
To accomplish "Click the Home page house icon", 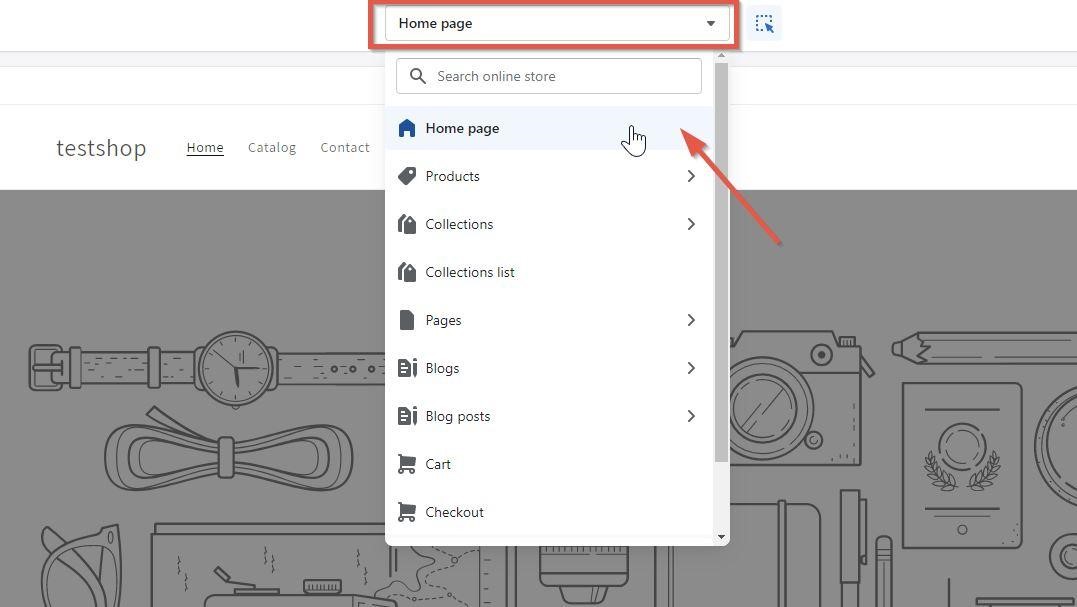I will tap(406, 128).
